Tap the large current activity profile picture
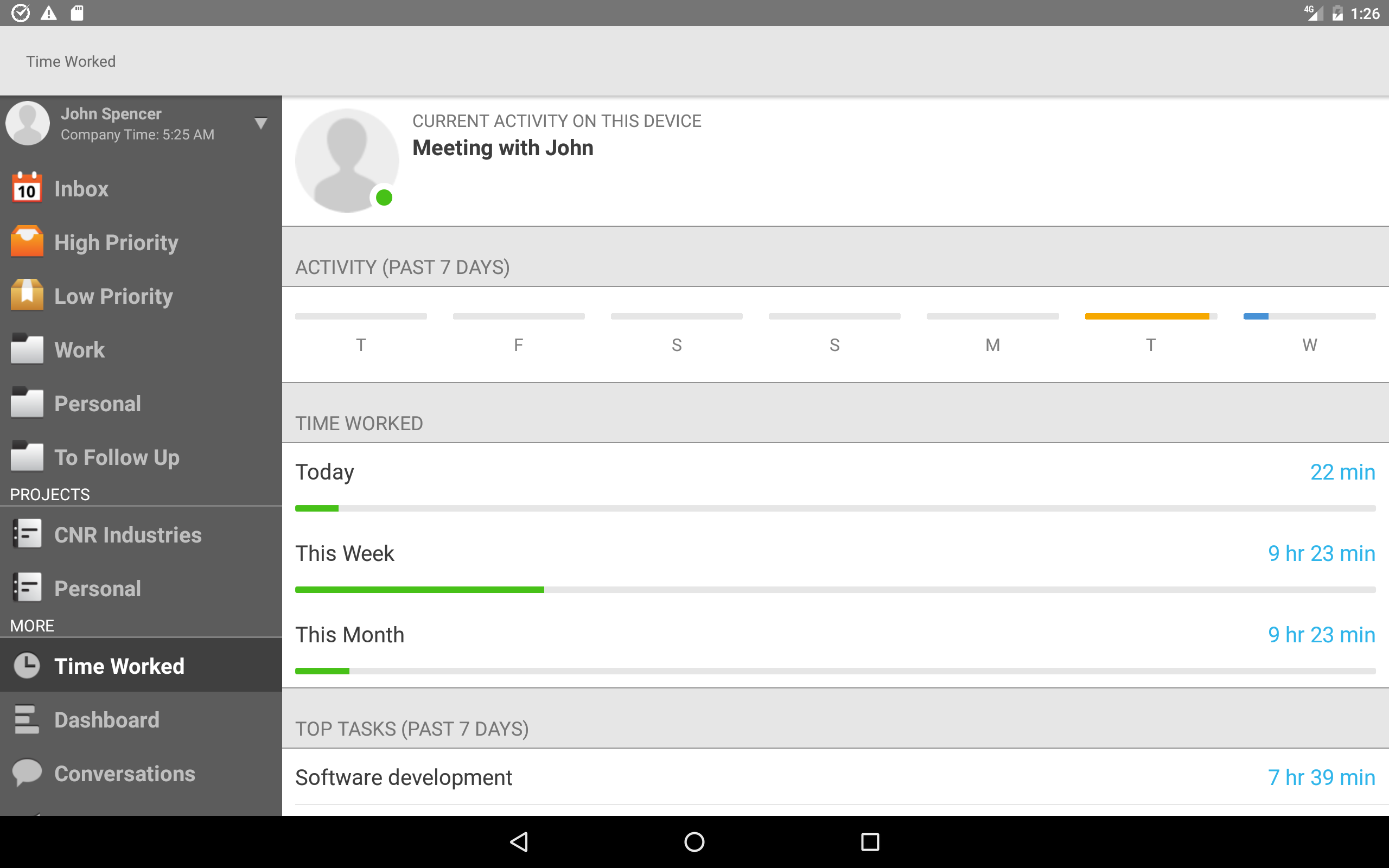 pyautogui.click(x=347, y=160)
